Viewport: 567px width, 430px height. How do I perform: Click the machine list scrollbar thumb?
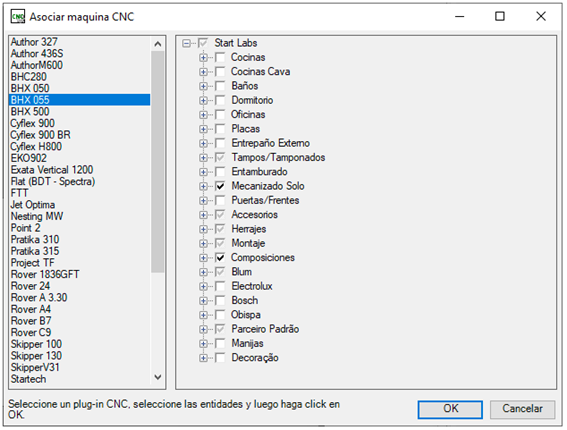click(x=158, y=162)
